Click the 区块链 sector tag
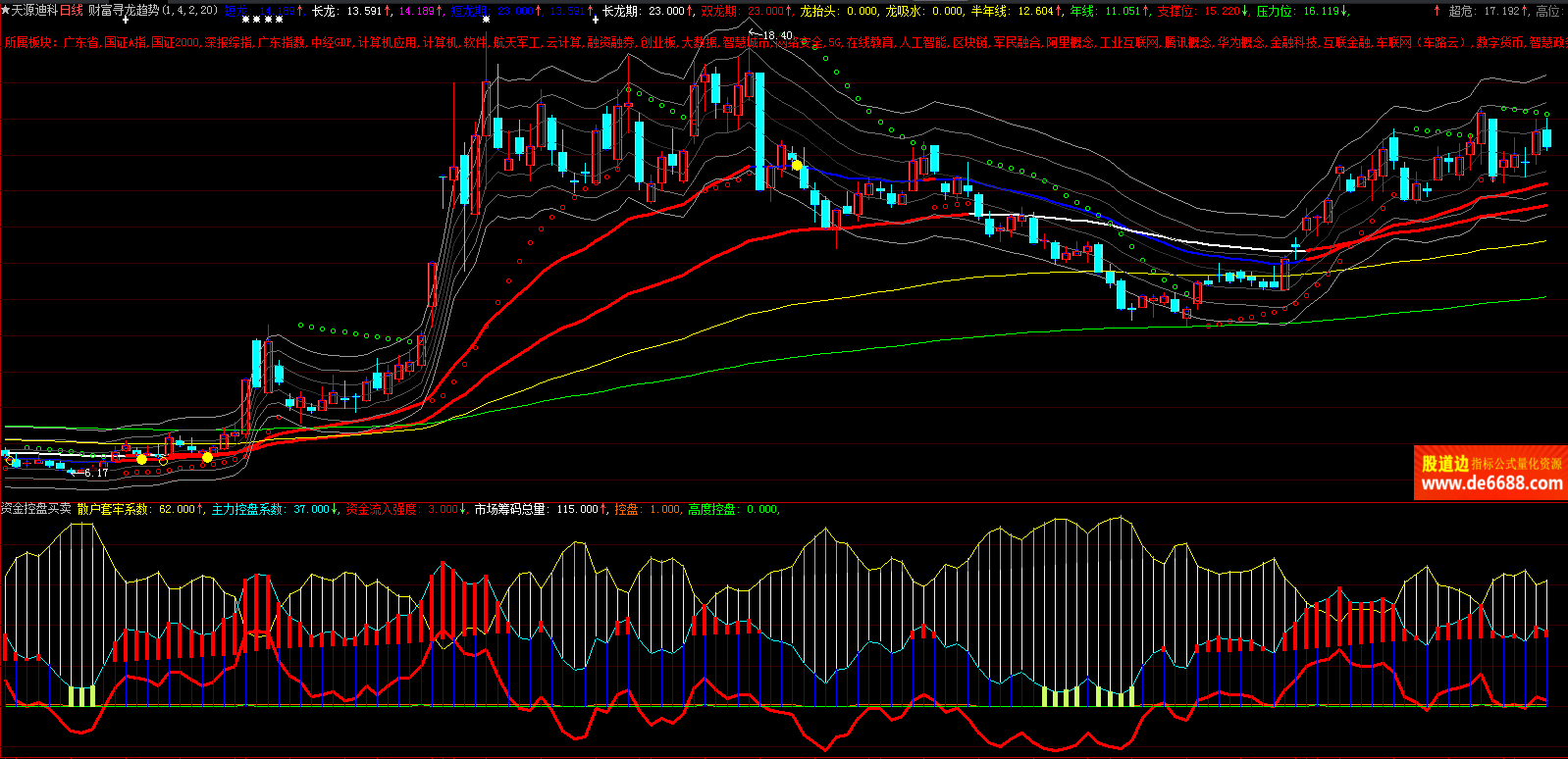This screenshot has width=1568, height=759. (x=969, y=43)
